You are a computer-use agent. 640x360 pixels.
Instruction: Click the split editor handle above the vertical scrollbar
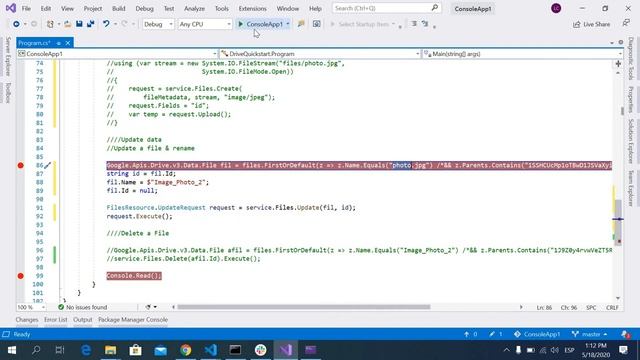[x=618, y=64]
